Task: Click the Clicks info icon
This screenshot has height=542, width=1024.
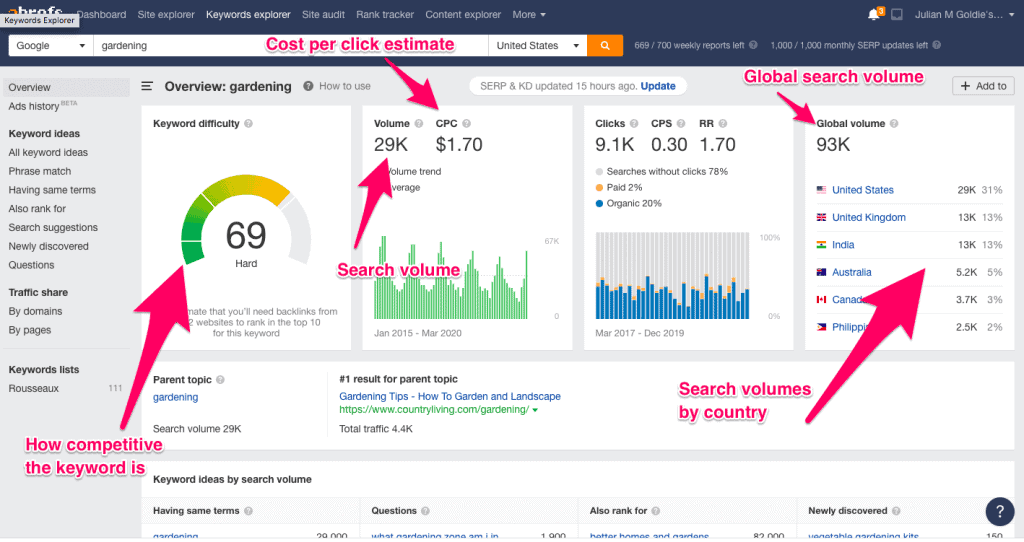Action: click(x=634, y=123)
